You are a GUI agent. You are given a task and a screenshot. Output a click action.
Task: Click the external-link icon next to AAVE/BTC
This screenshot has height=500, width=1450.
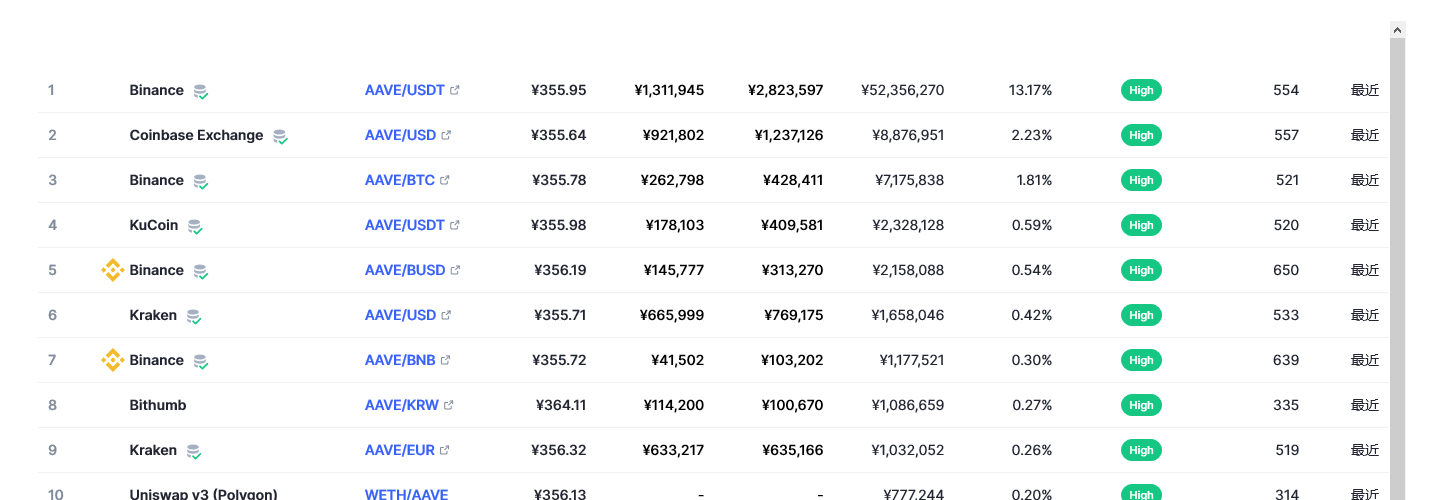(445, 180)
